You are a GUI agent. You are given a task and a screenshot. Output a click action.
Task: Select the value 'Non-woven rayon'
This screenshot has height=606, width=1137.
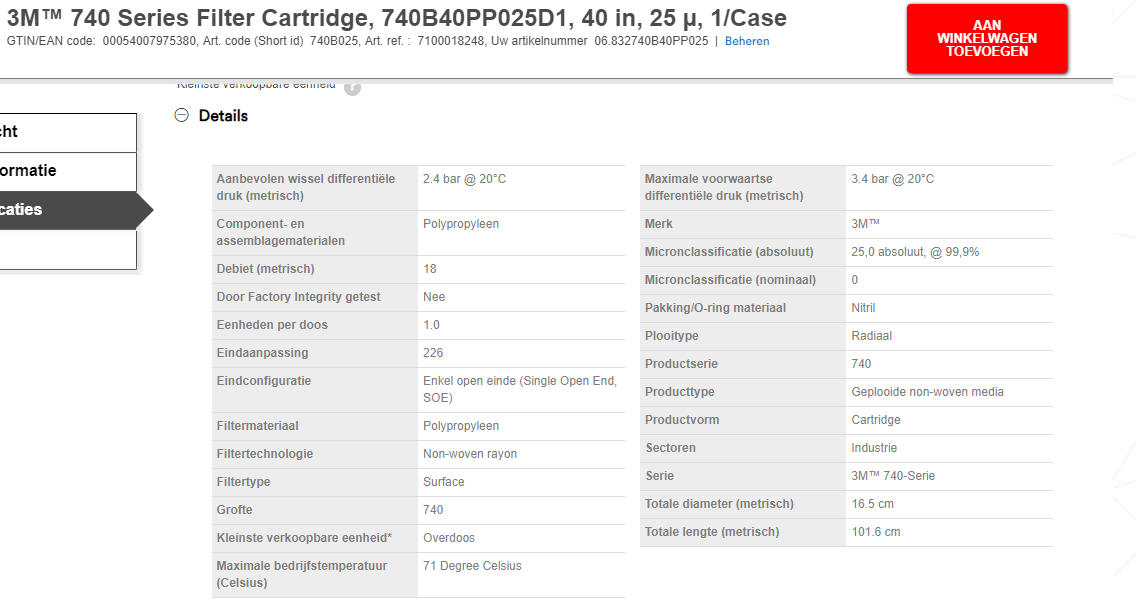click(470, 454)
